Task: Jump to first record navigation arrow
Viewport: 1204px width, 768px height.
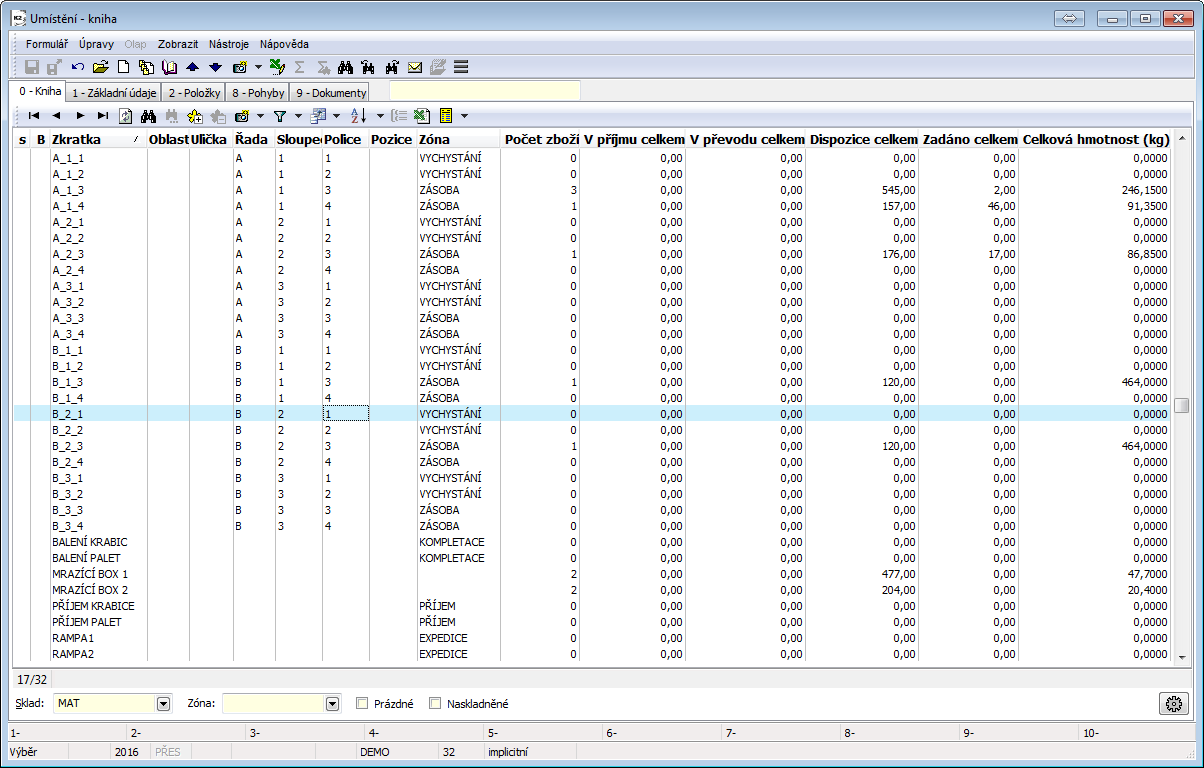Action: (x=34, y=116)
